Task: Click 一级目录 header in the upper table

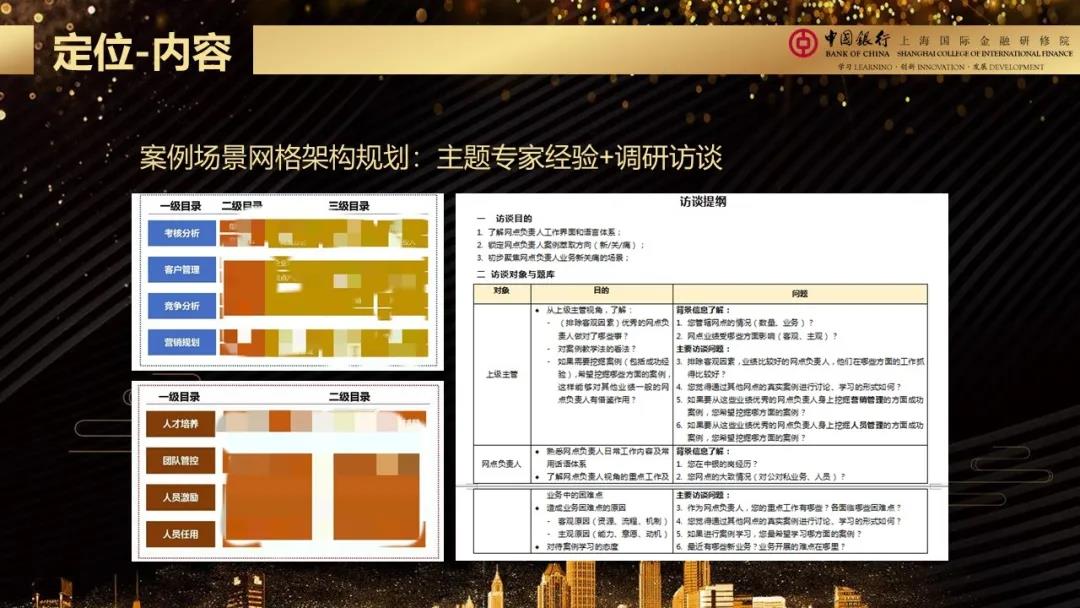Action: pyautogui.click(x=180, y=206)
